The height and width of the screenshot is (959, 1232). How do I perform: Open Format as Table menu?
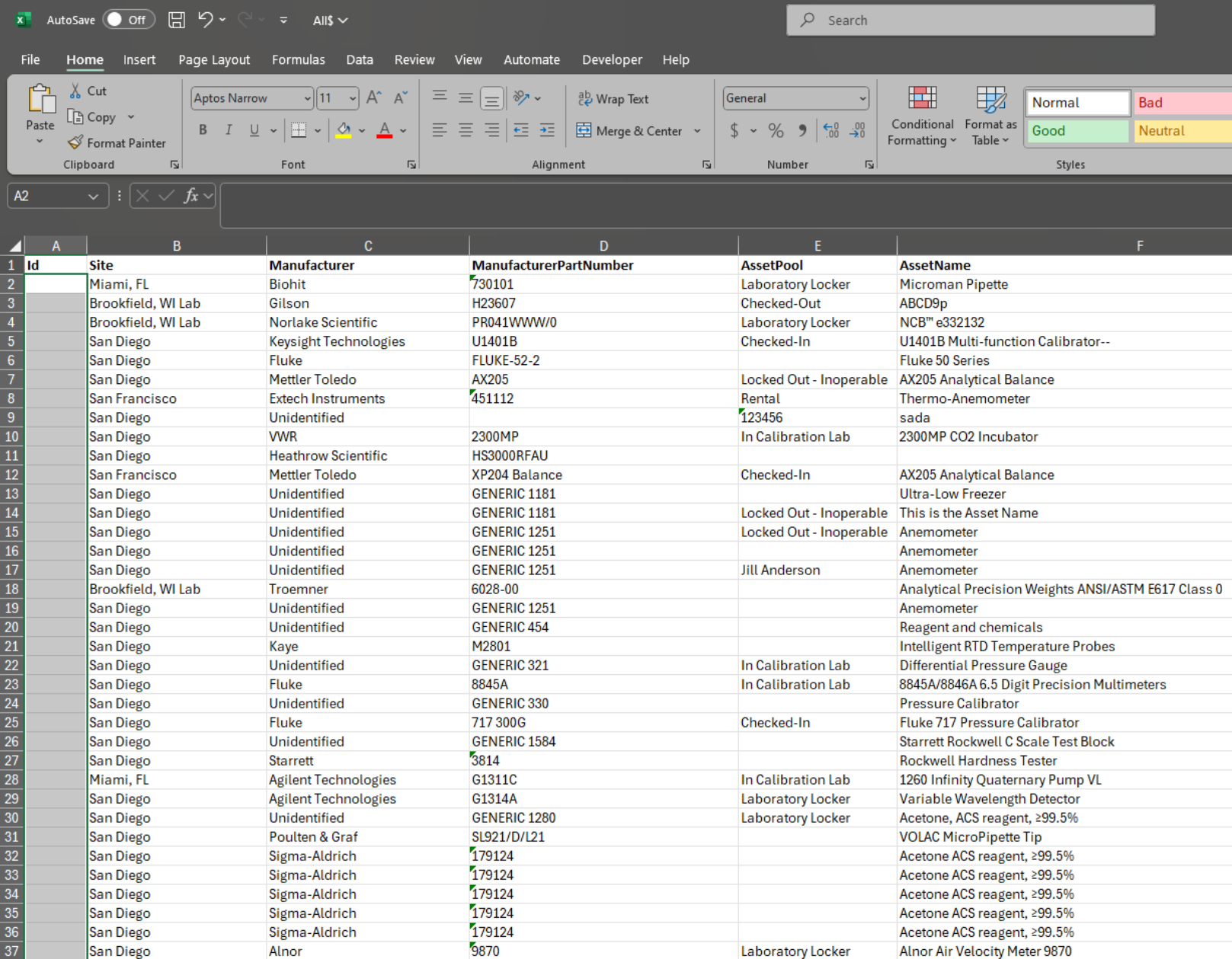pos(990,116)
